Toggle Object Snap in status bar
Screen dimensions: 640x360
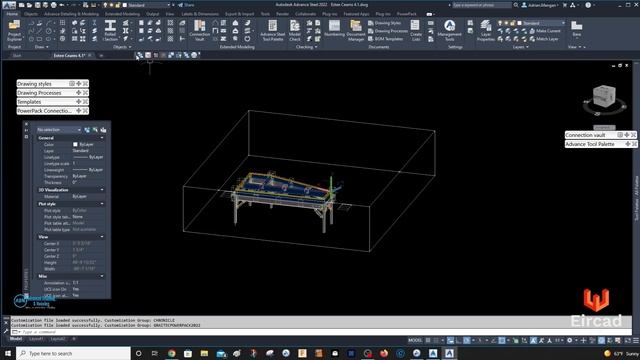[x=502, y=340]
